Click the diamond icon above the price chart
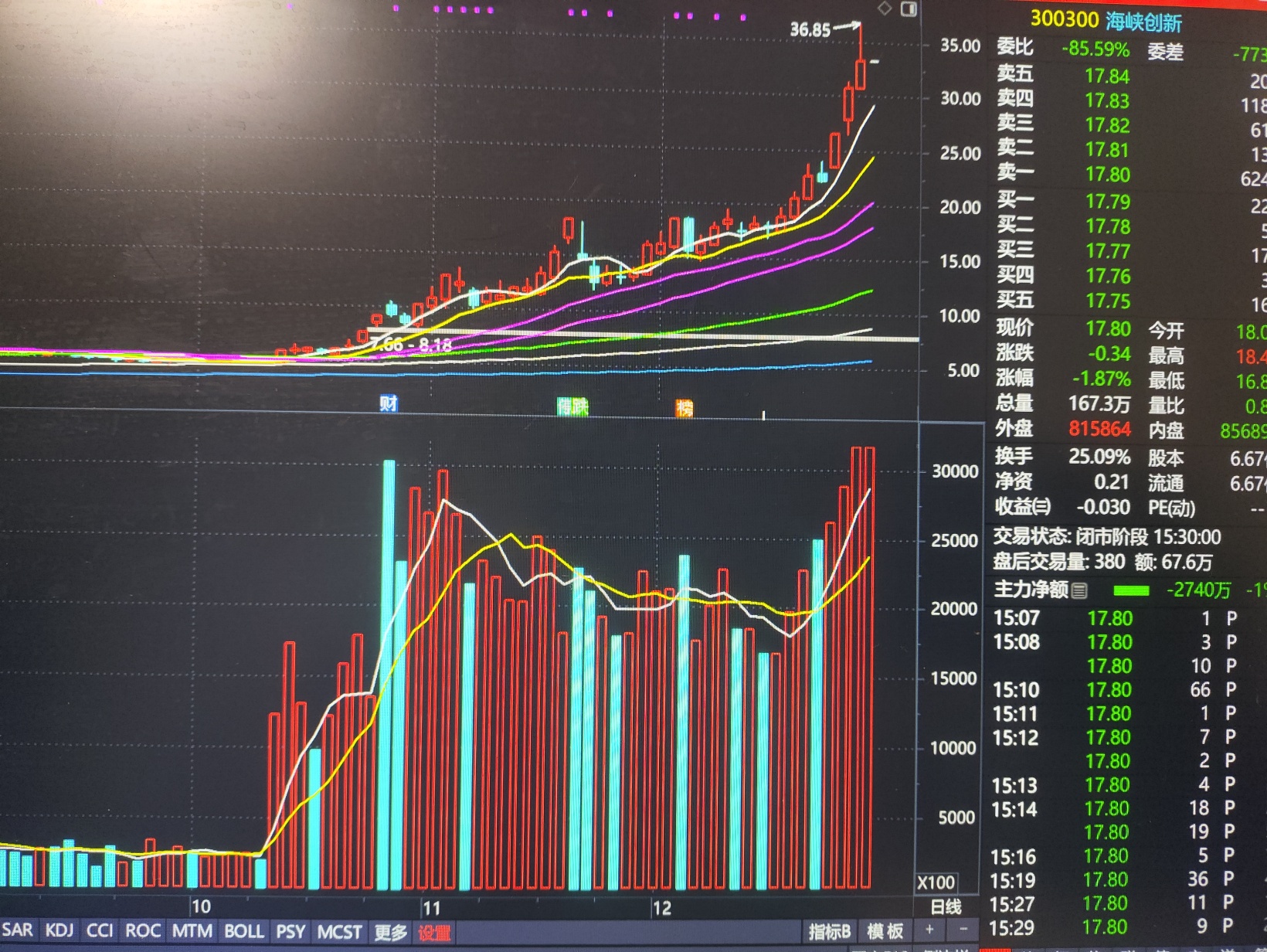 coord(885,8)
